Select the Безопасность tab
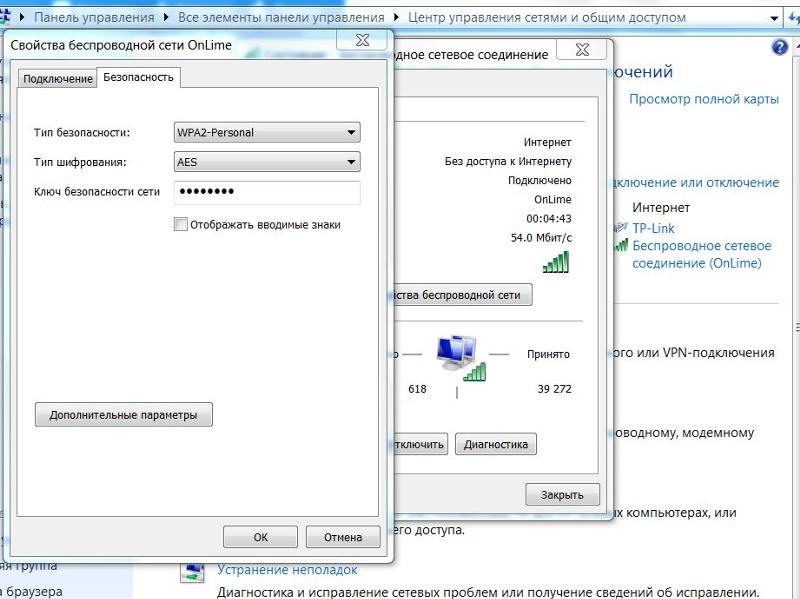The width and height of the screenshot is (800, 599). (x=138, y=77)
